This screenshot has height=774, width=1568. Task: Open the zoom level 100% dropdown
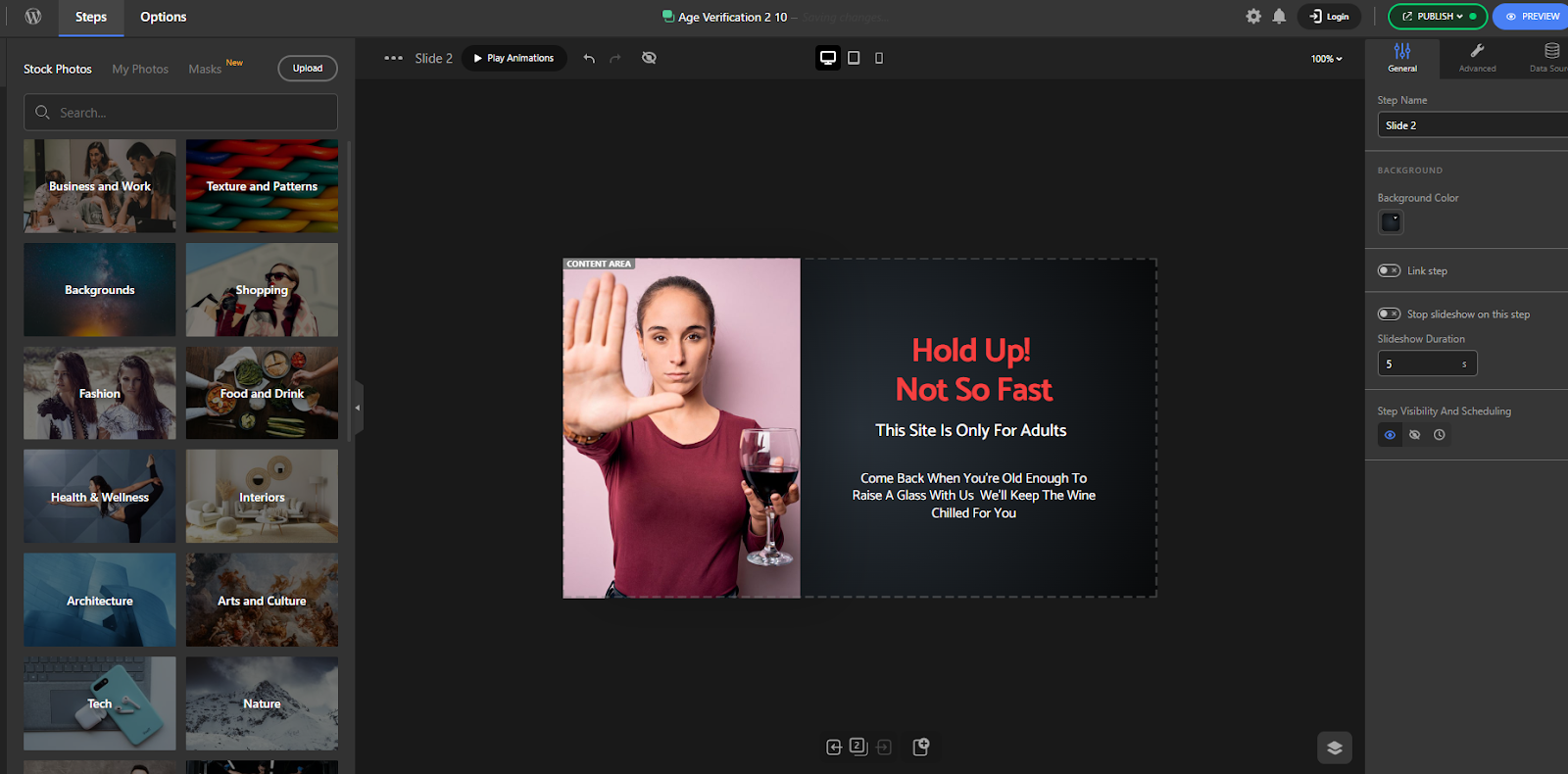coord(1327,59)
